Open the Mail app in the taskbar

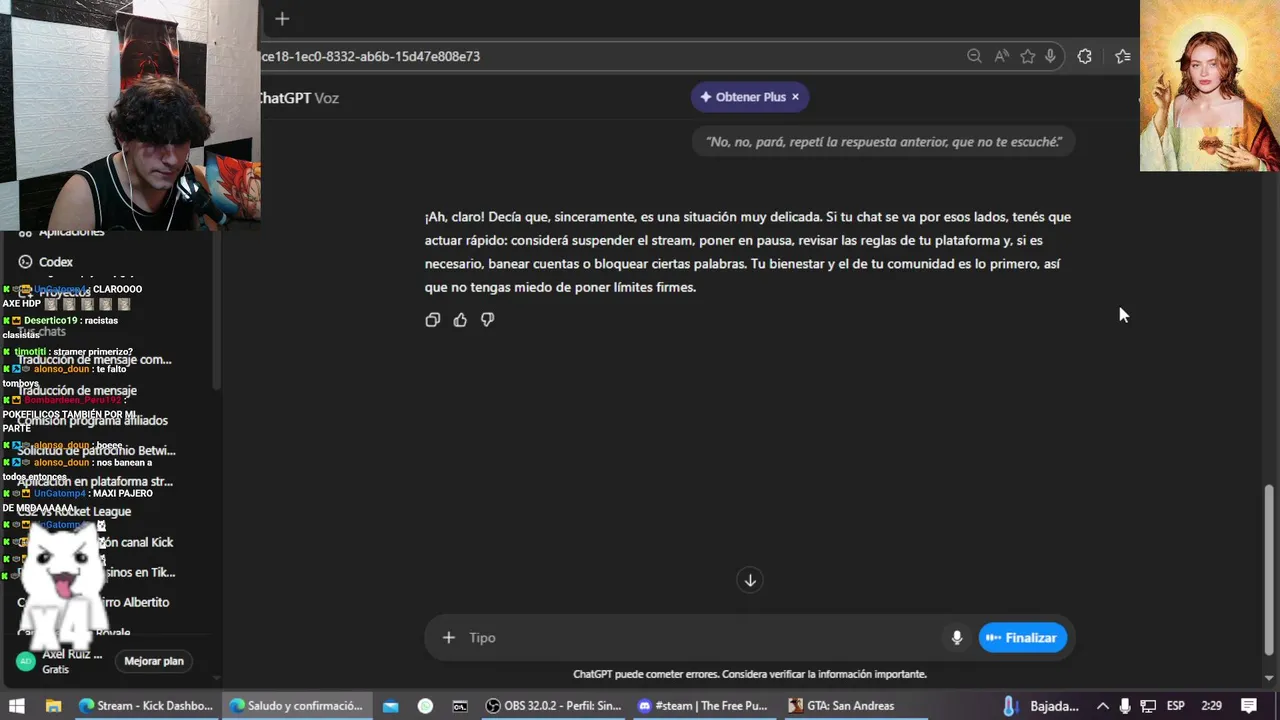point(390,706)
